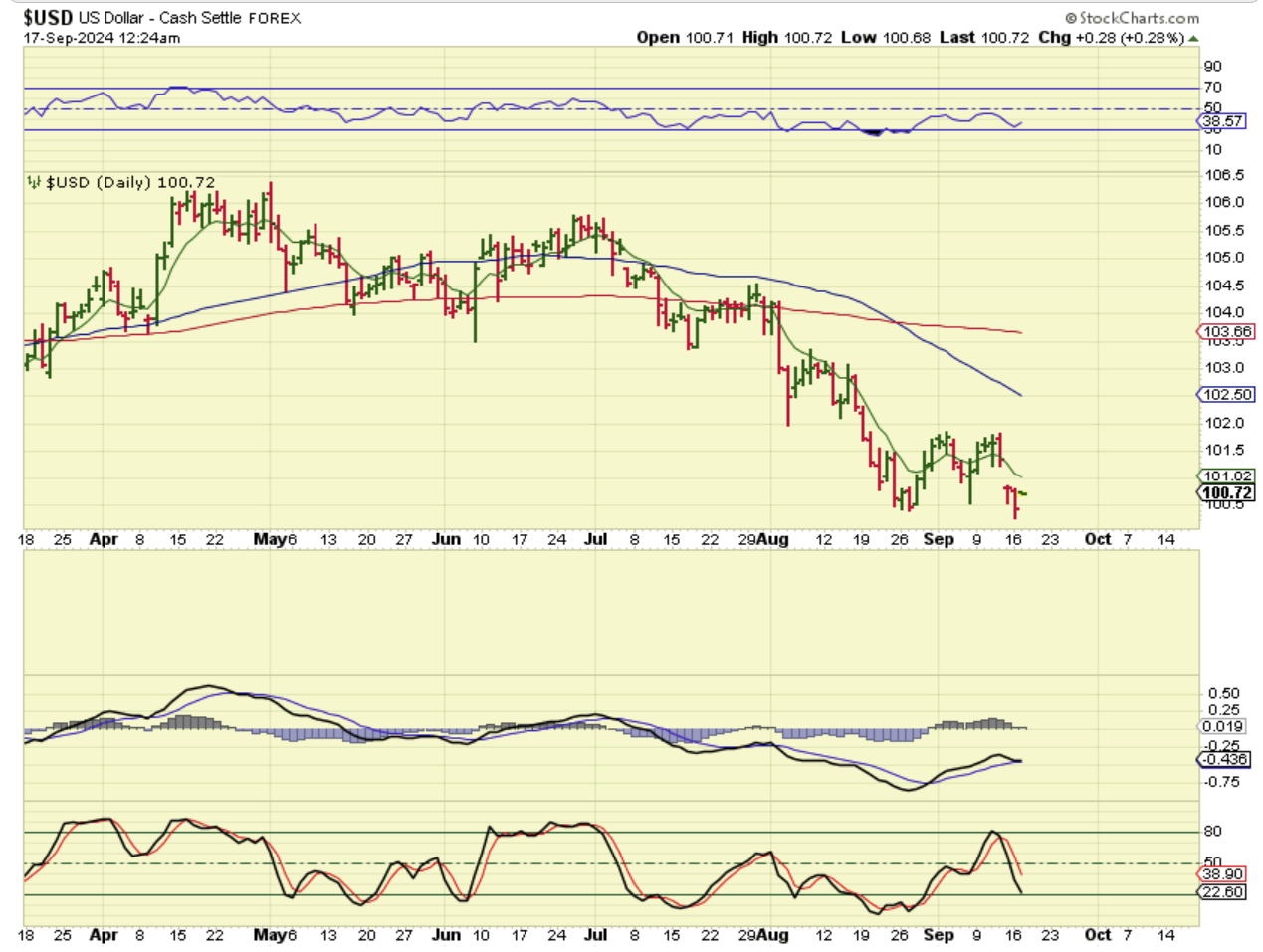
Task: Click the Sep label on price chart axis
Action: pos(939,539)
